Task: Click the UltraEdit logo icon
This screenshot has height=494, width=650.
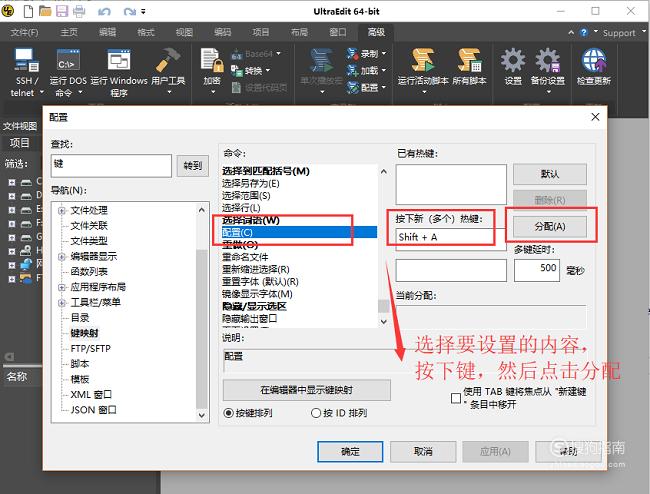Action: pyautogui.click(x=8, y=11)
